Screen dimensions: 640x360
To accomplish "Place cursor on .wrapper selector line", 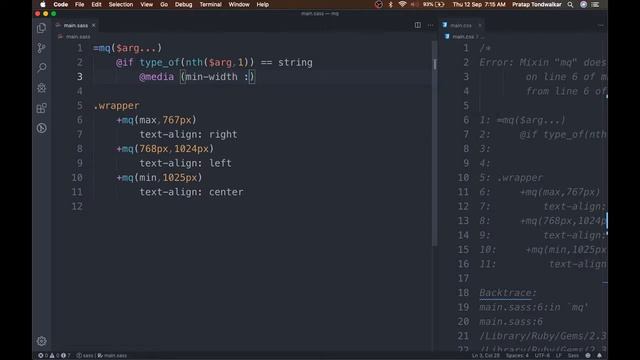I will tap(116, 106).
